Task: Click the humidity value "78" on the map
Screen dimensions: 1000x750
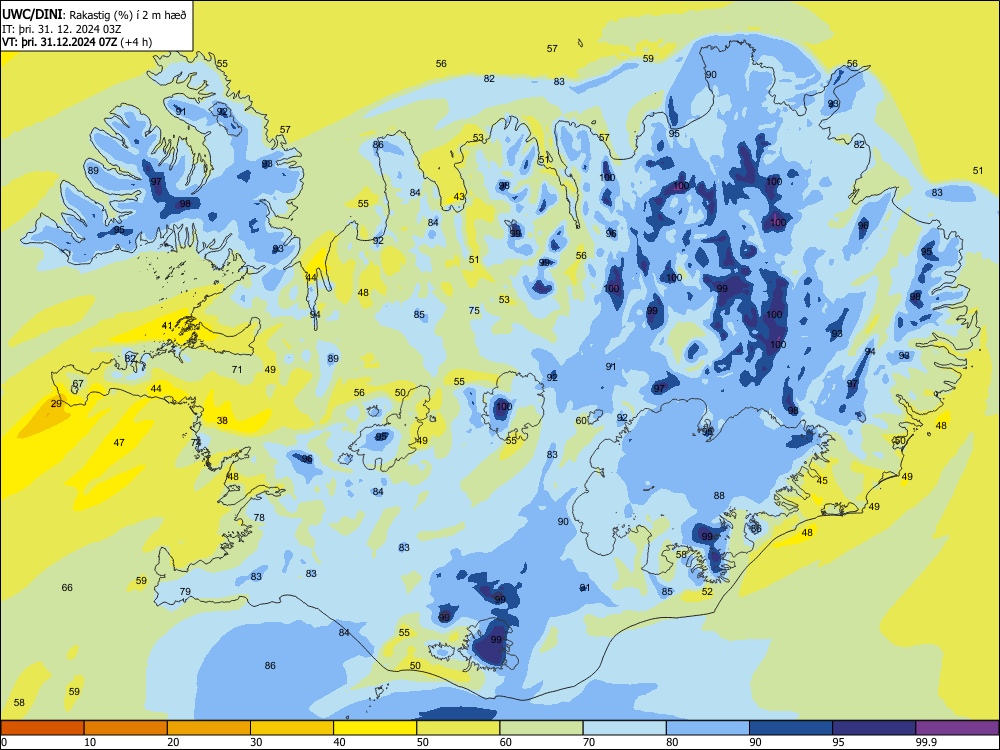Action: click(259, 517)
